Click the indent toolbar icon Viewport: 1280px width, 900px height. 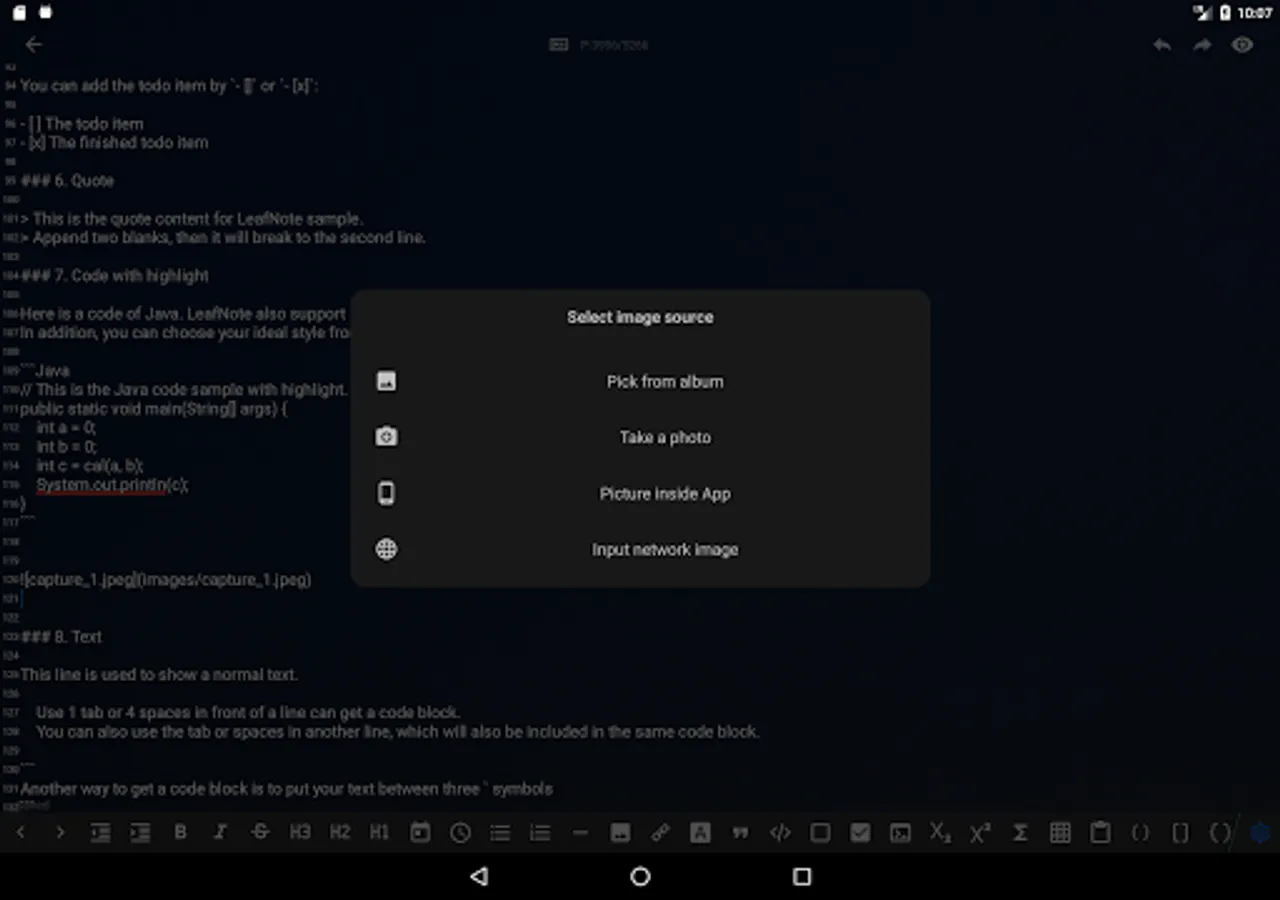point(140,832)
